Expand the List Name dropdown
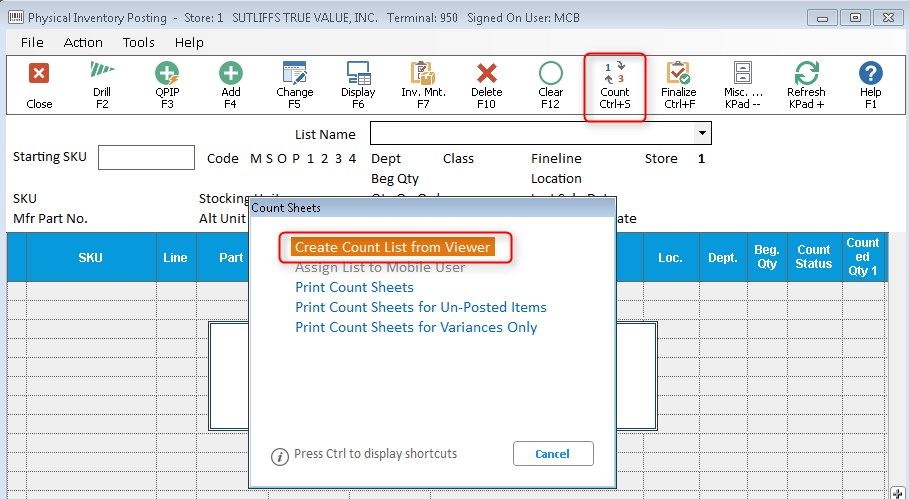 click(703, 133)
